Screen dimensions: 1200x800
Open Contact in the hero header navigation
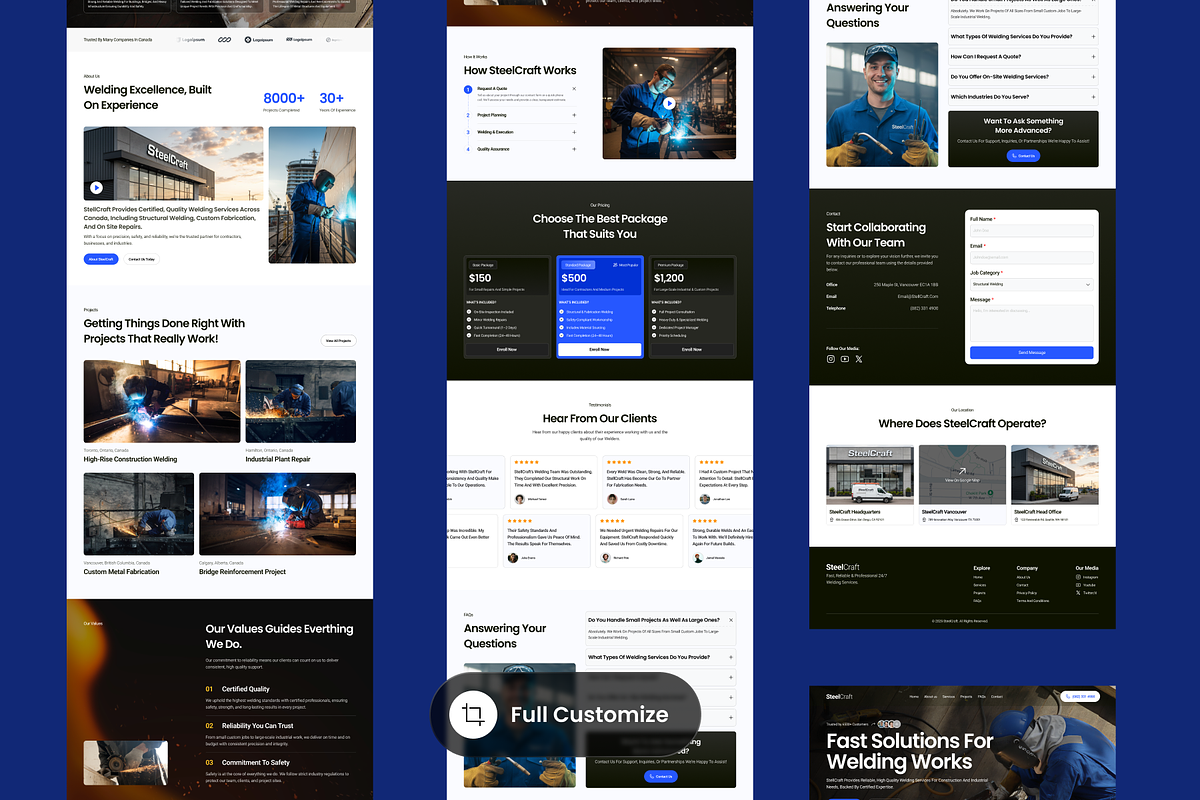[x=998, y=696]
